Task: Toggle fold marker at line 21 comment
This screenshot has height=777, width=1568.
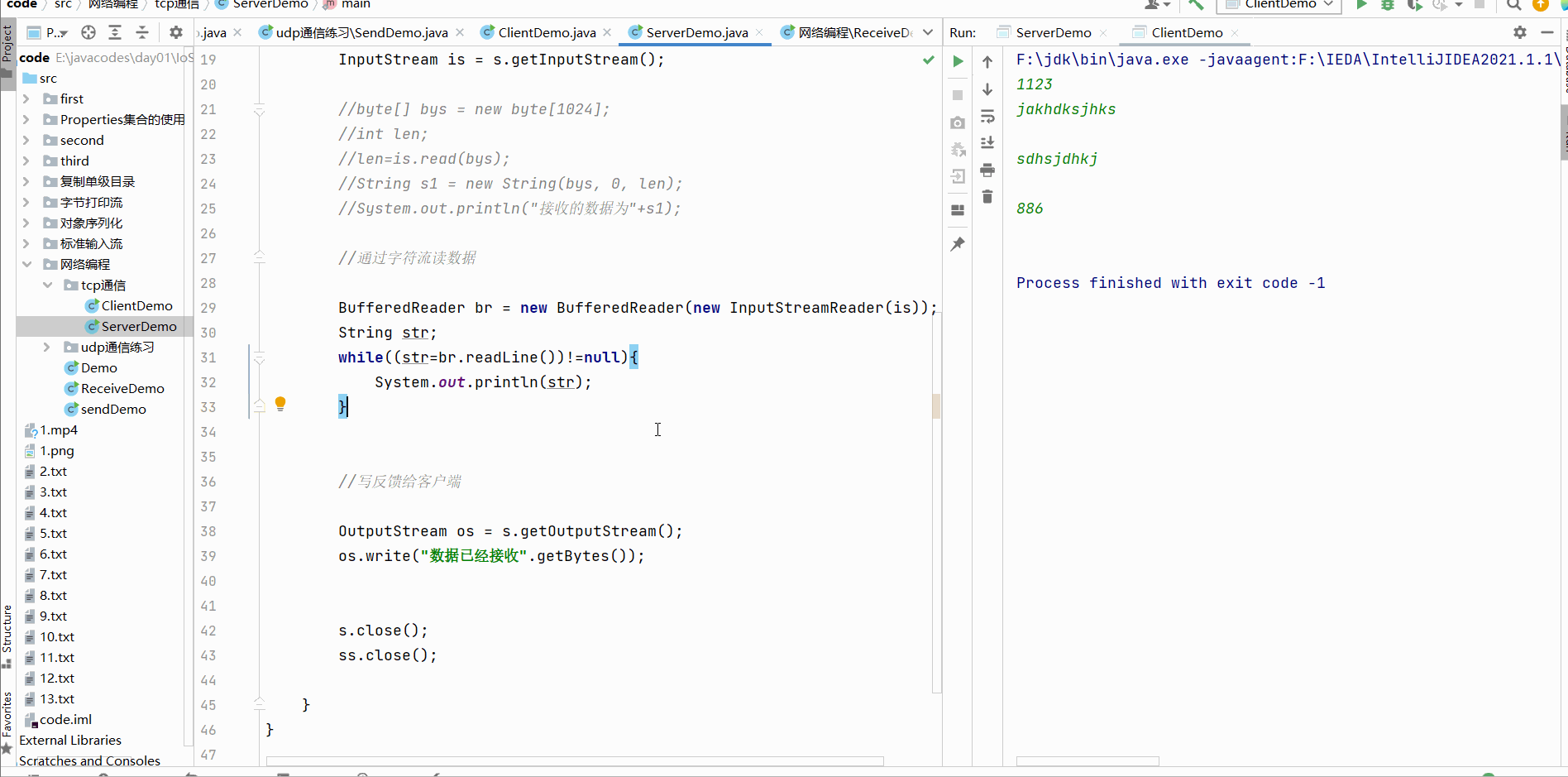Action: [x=259, y=110]
